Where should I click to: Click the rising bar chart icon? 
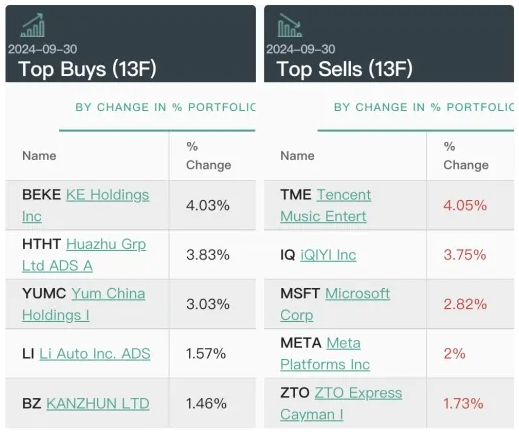coord(32,25)
